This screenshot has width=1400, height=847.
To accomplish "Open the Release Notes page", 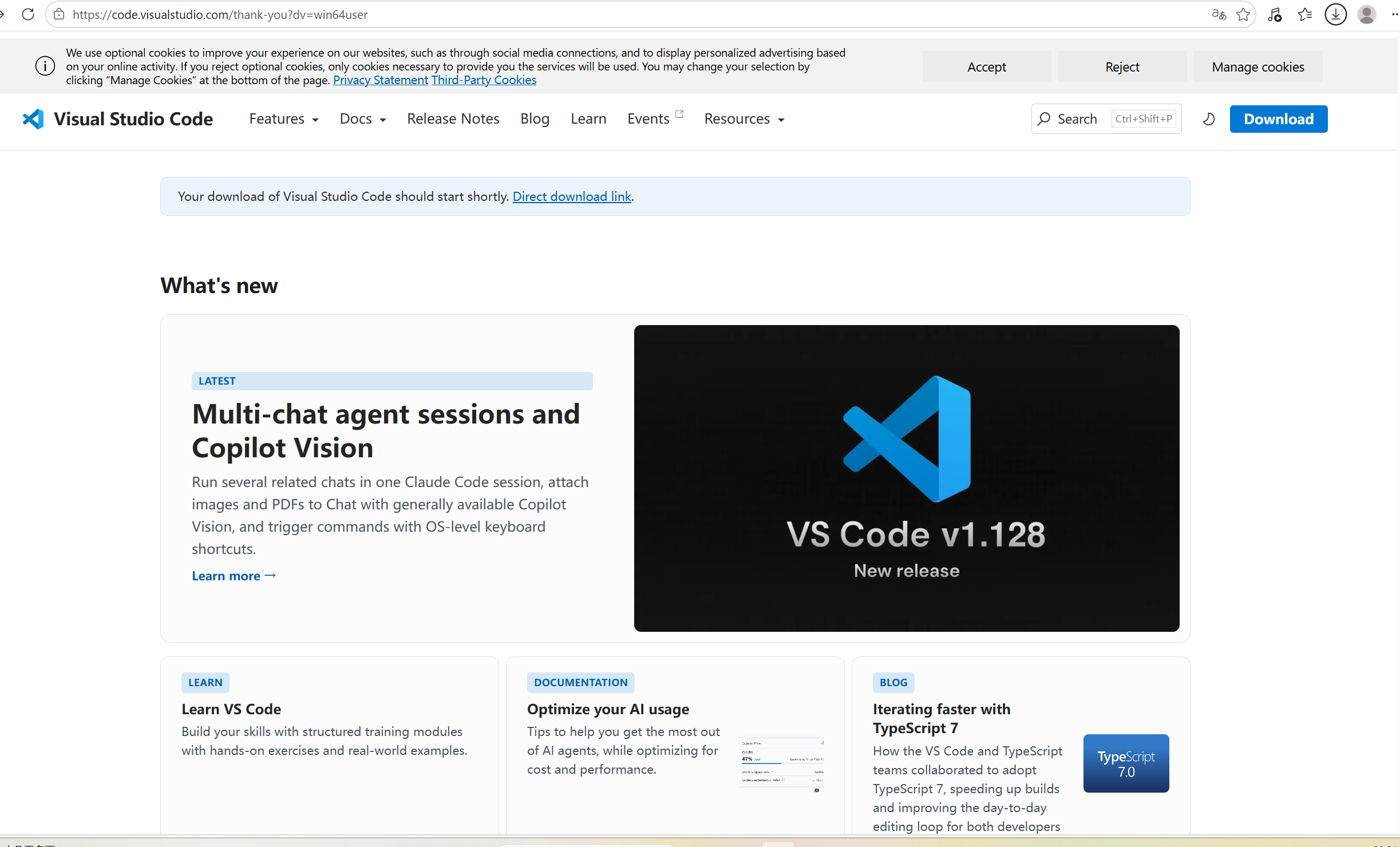I will [453, 118].
